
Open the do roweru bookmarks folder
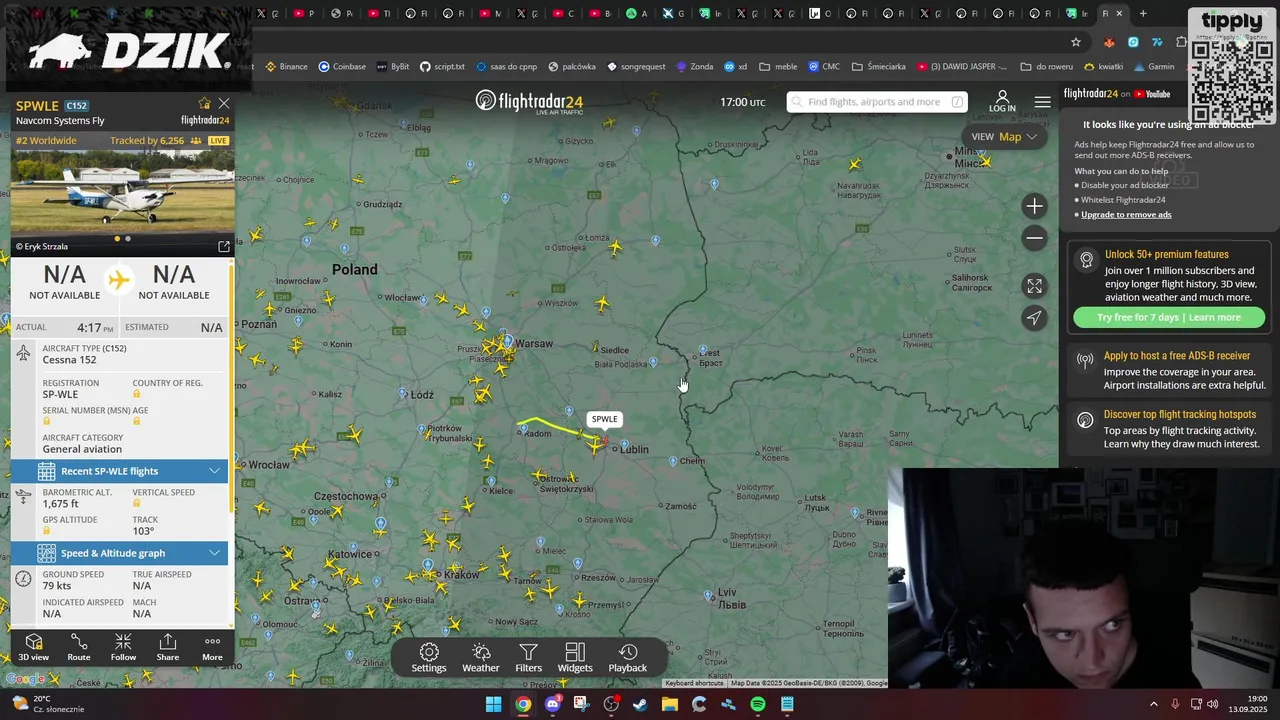1052,67
